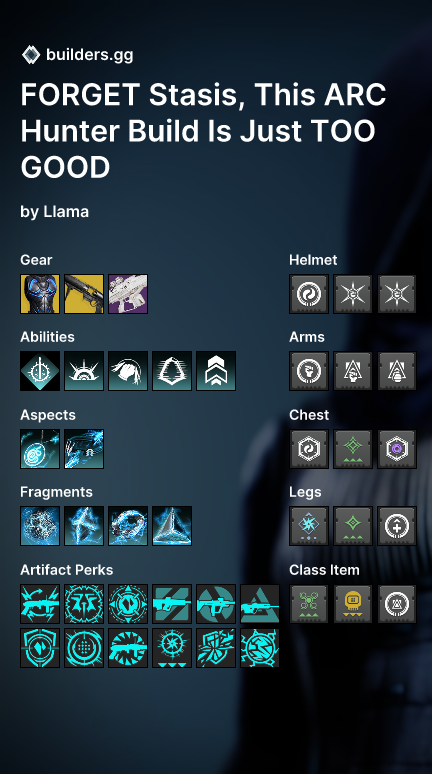Click the builders.gg logo icon
The width and height of the screenshot is (432, 774).
point(31,55)
